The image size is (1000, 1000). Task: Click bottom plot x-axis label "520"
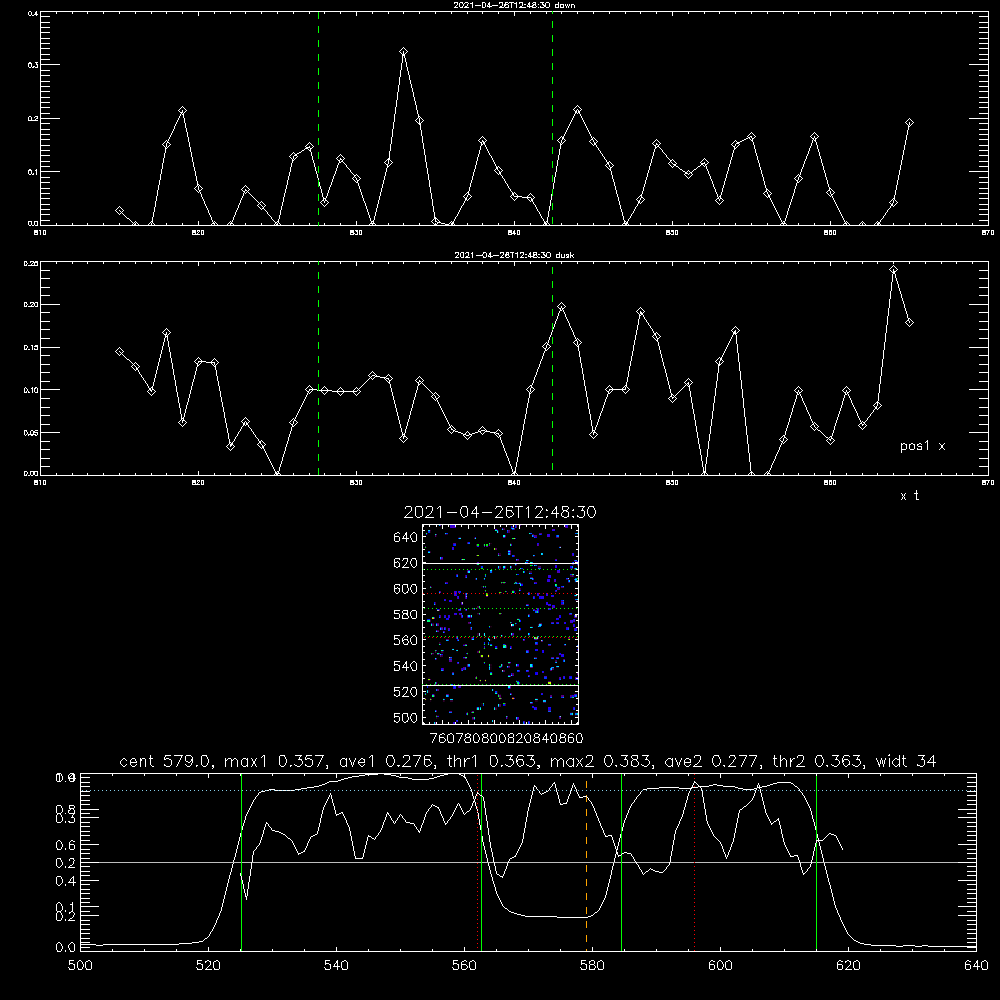coord(208,966)
